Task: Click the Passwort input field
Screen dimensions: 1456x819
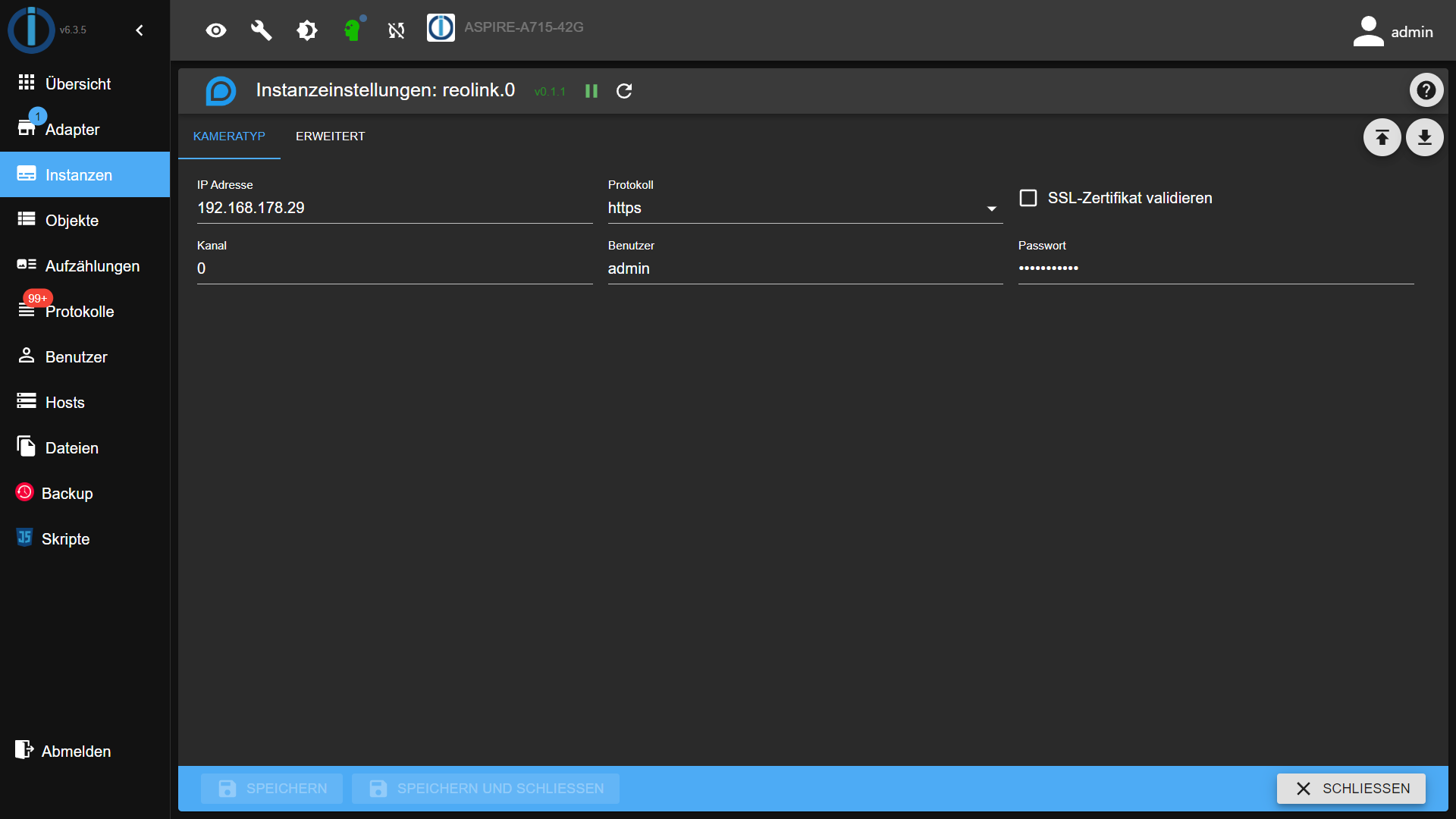Action: coord(1216,268)
